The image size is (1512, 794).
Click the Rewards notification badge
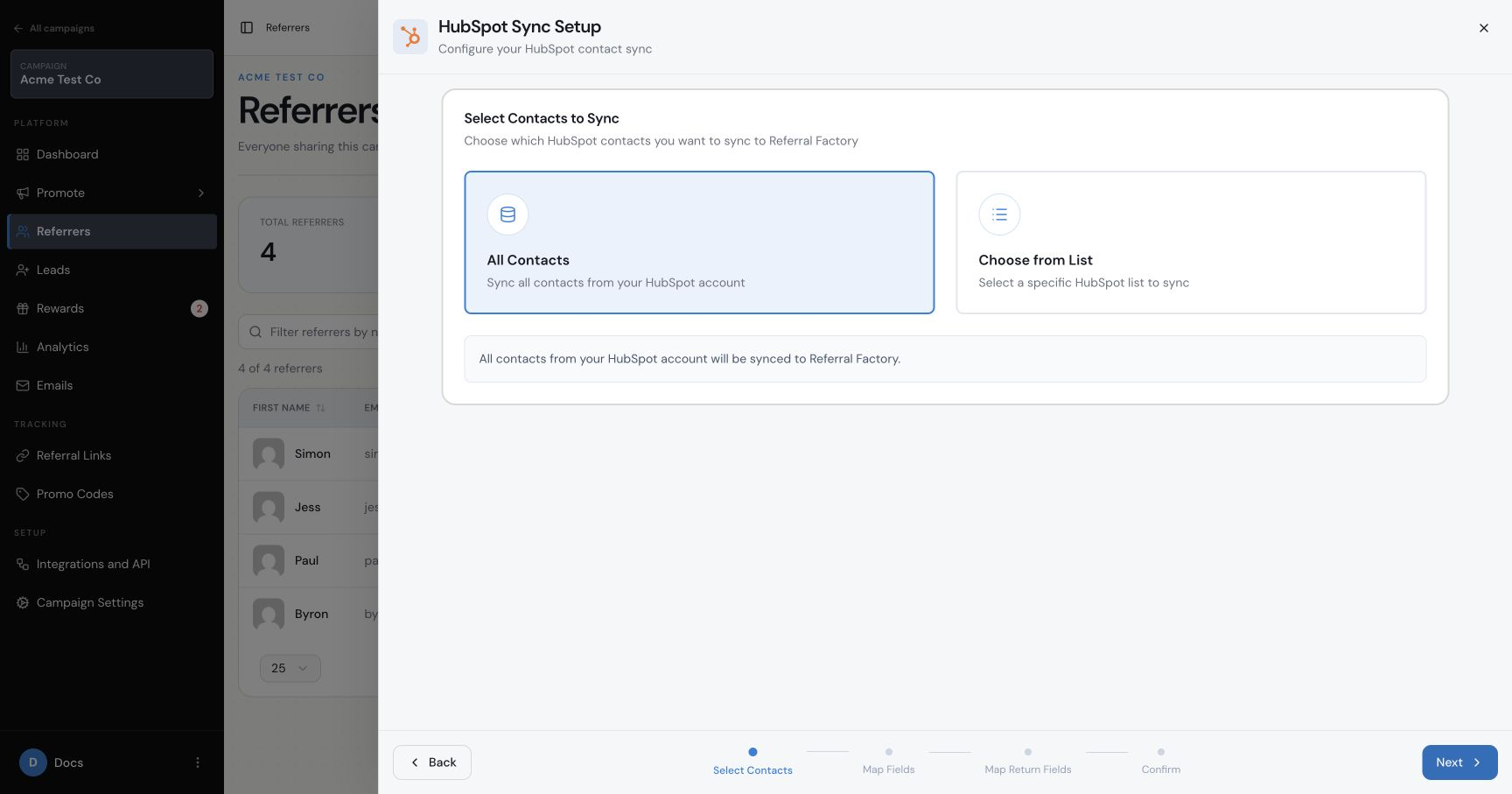click(199, 308)
